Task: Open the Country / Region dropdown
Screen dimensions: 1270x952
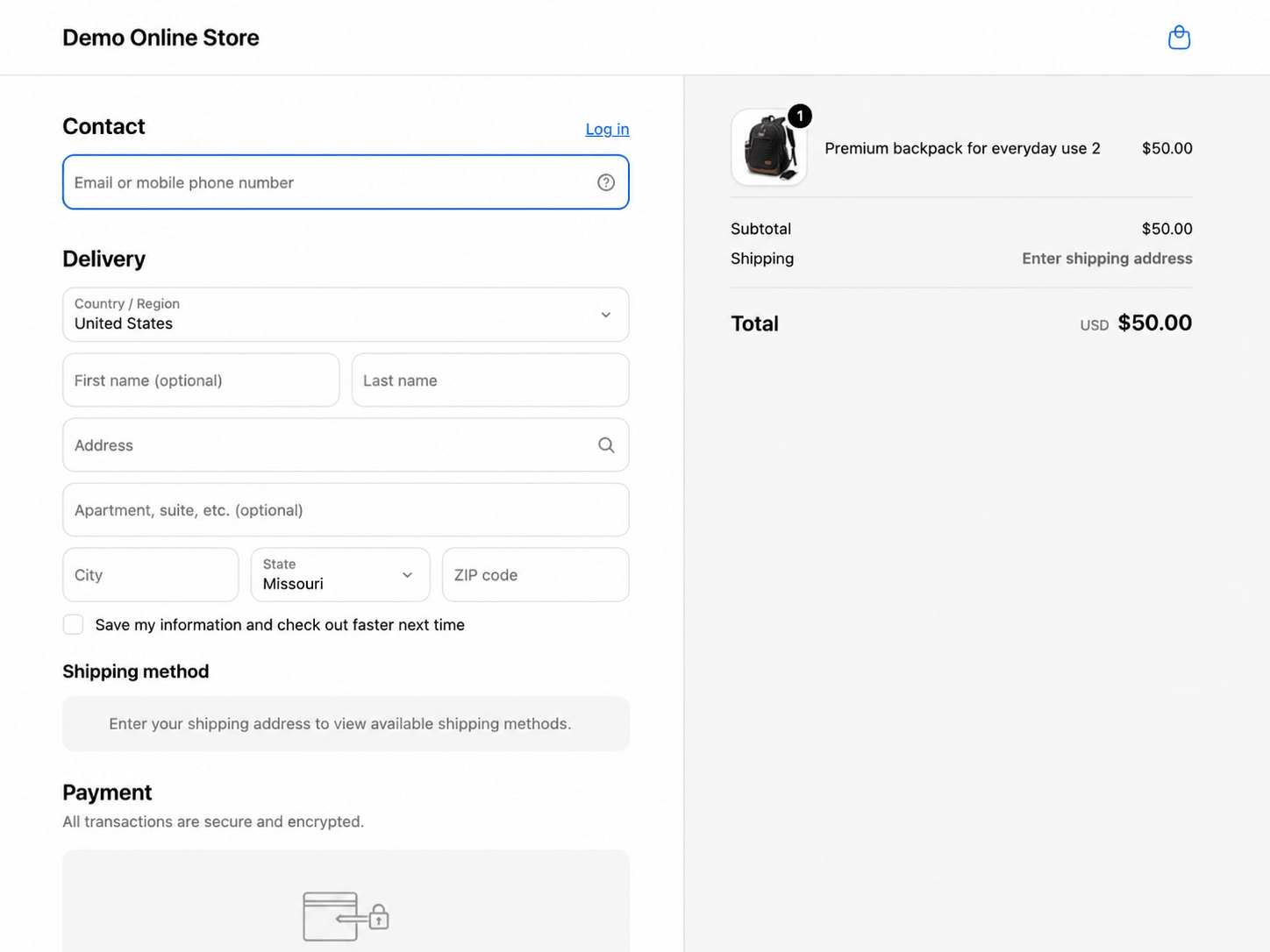Action: pos(346,315)
